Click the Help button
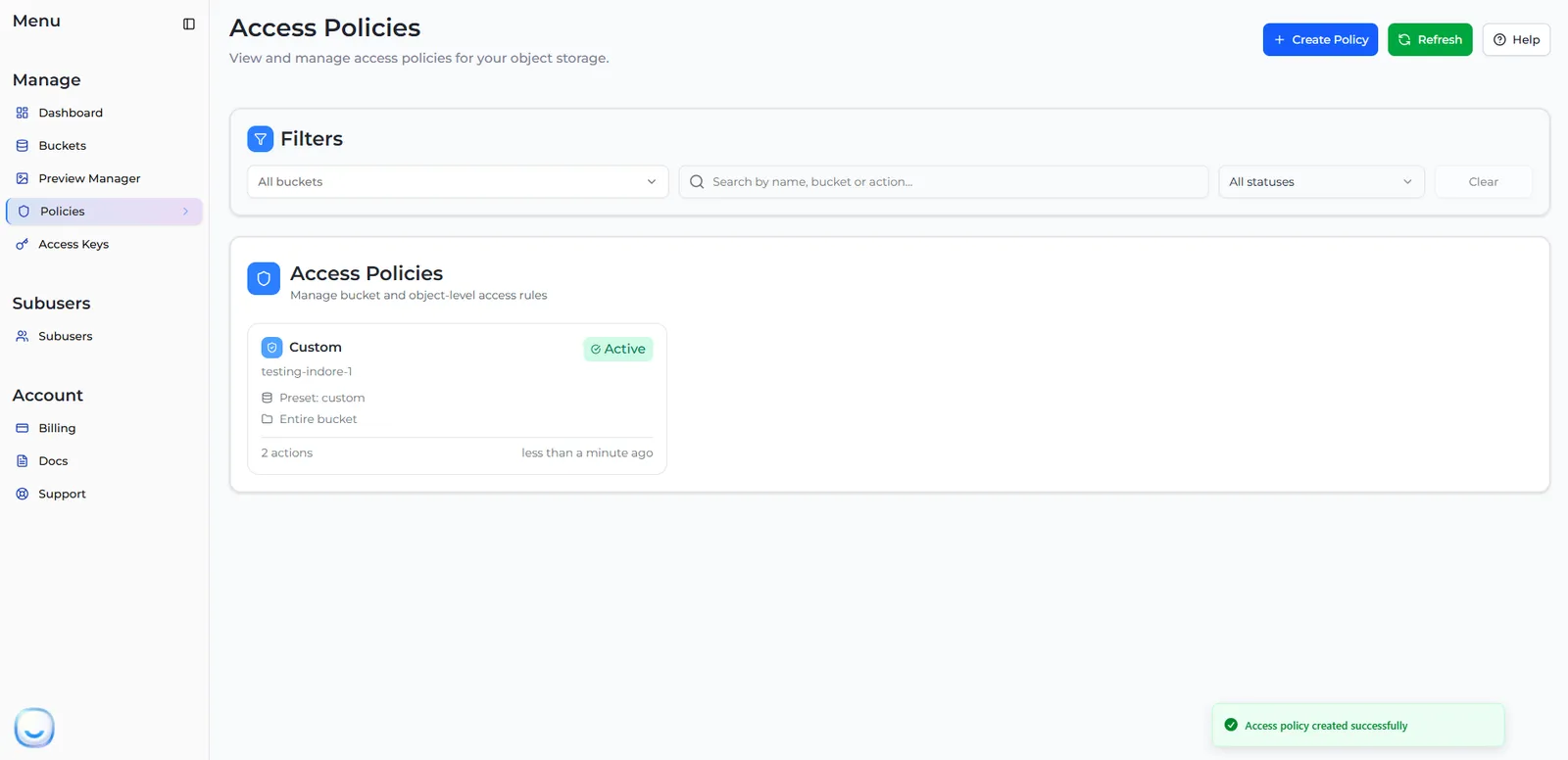 [1516, 39]
